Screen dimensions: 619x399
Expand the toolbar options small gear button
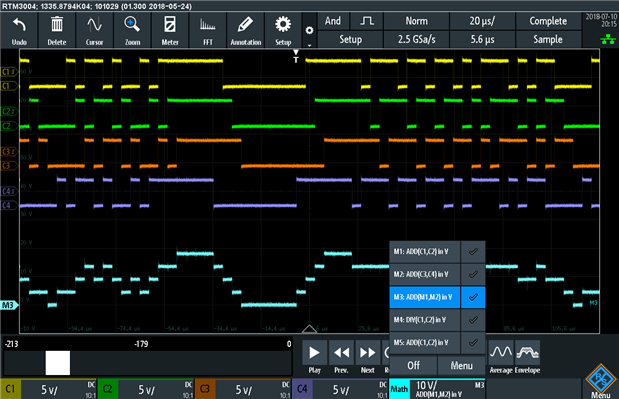(x=310, y=30)
